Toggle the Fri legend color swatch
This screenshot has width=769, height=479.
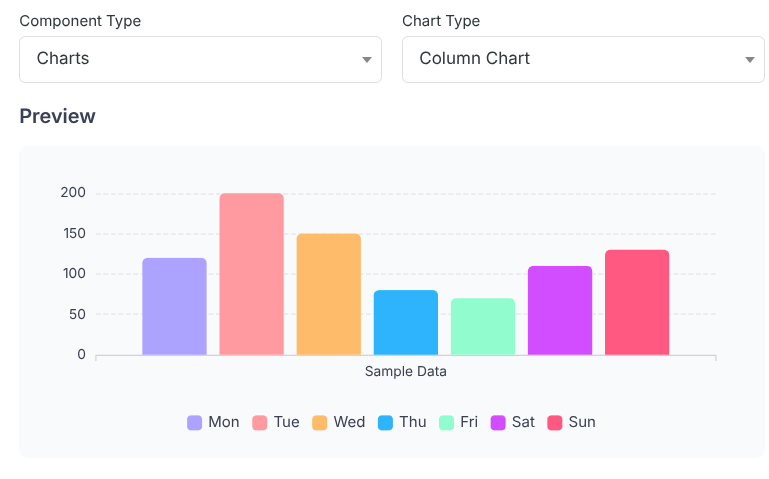point(446,423)
